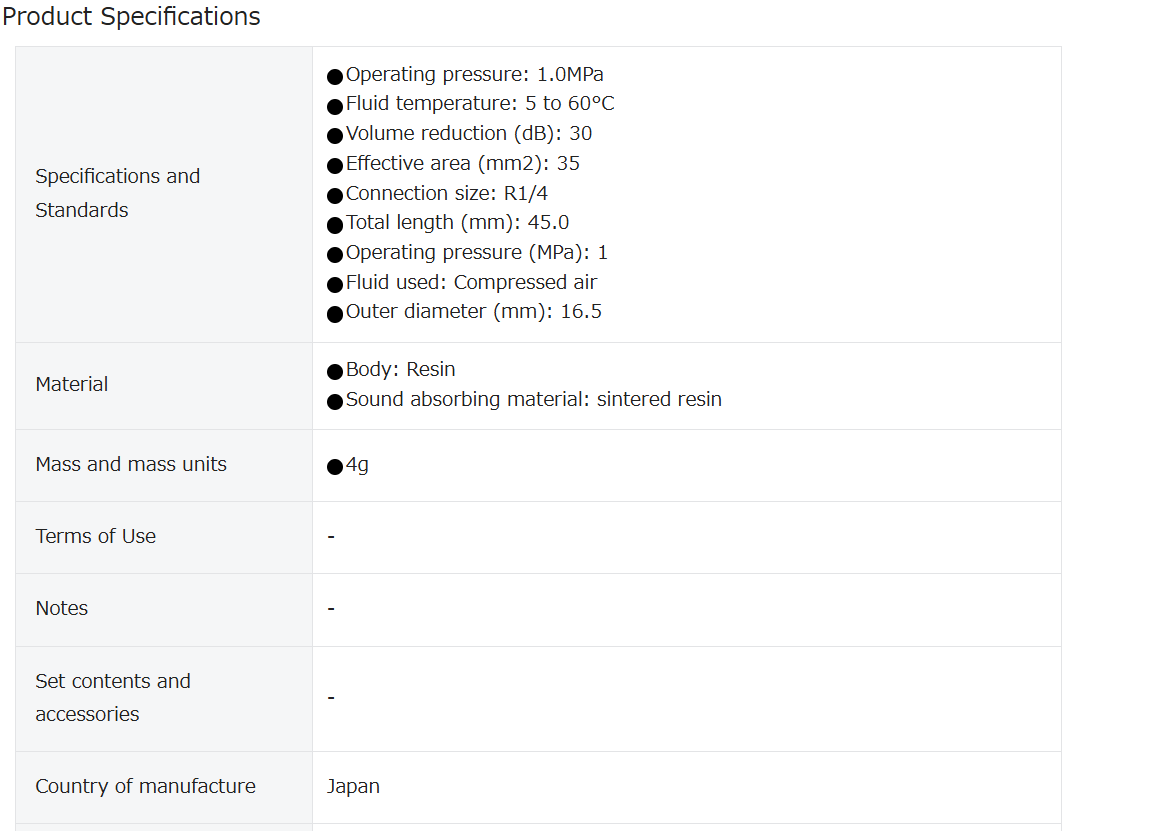This screenshot has height=831, width=1152.
Task: Click the Notes row label
Action: point(62,608)
